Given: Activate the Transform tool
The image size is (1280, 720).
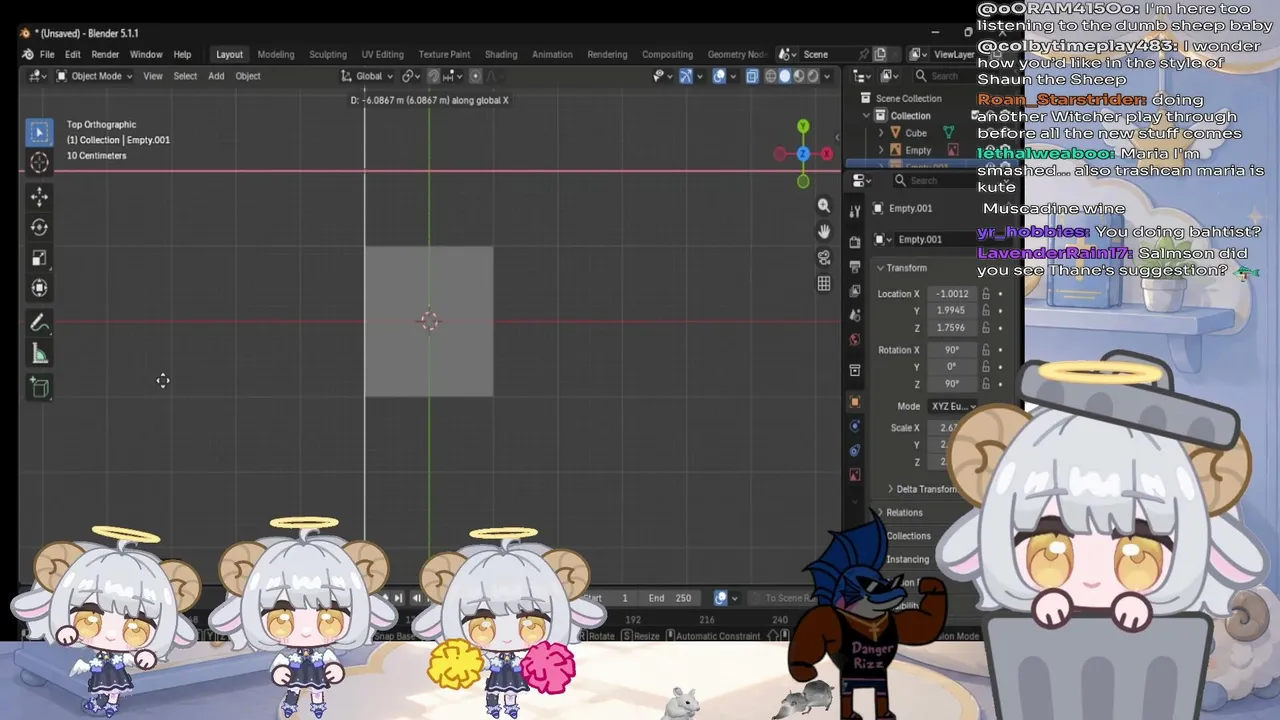Looking at the screenshot, I should click(x=39, y=288).
